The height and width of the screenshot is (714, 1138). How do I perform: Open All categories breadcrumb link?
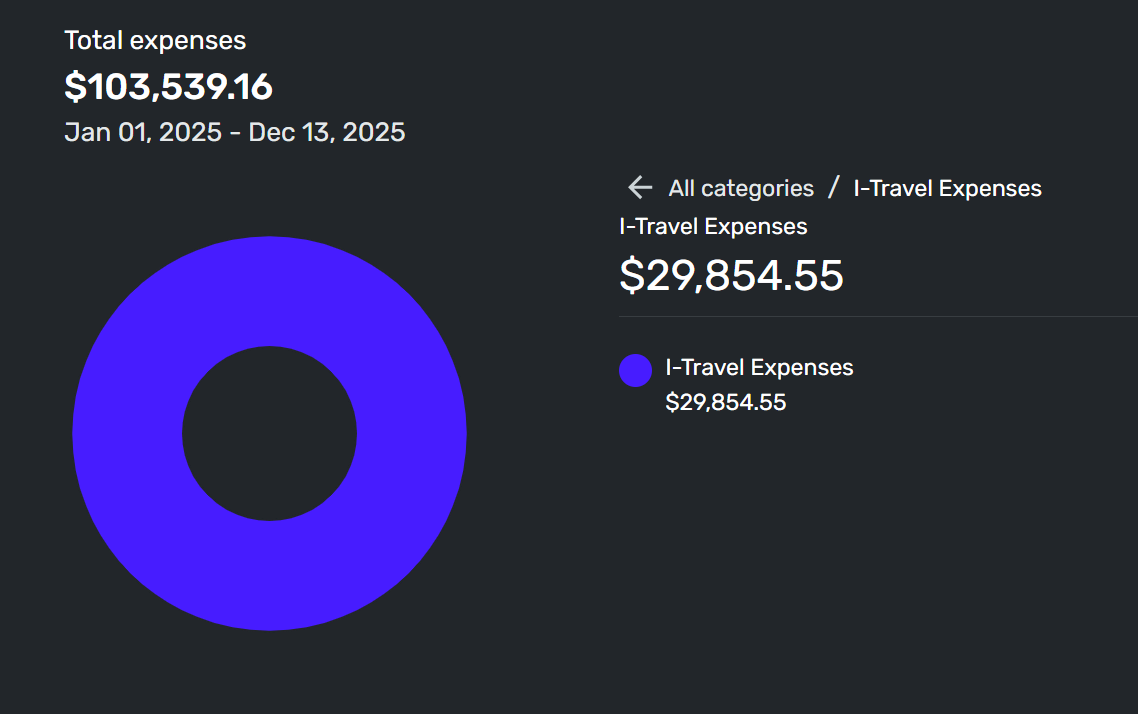(741, 189)
